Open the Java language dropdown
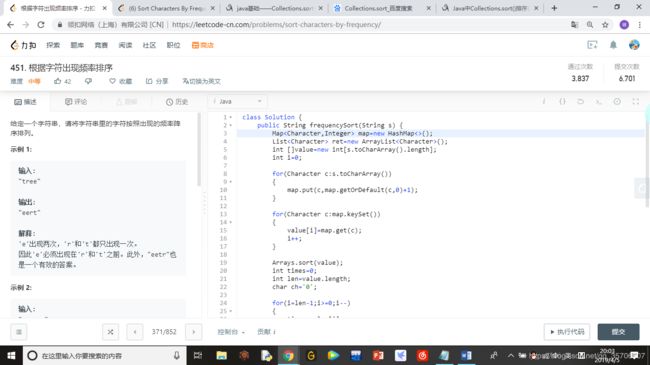Viewport: 650px width, 365px height. coord(238,101)
